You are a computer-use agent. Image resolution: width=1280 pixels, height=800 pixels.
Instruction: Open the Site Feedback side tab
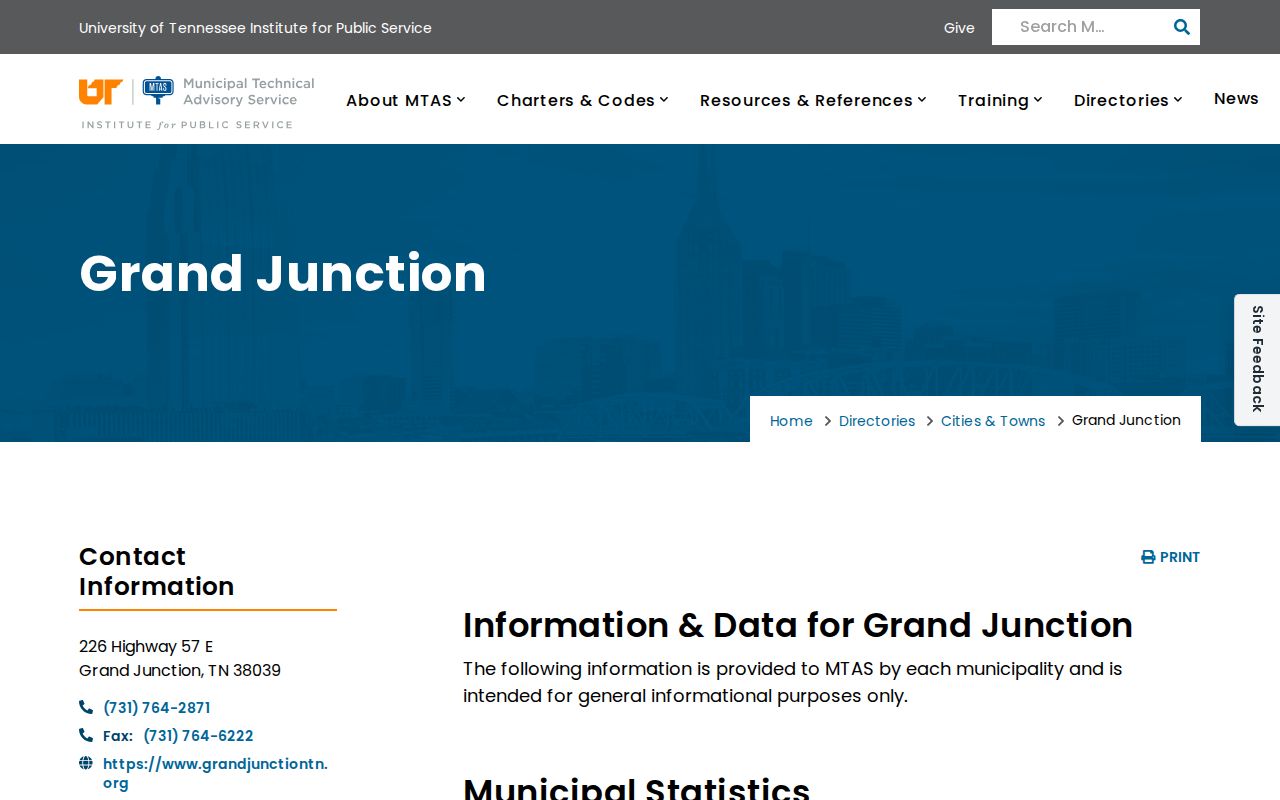(1257, 359)
